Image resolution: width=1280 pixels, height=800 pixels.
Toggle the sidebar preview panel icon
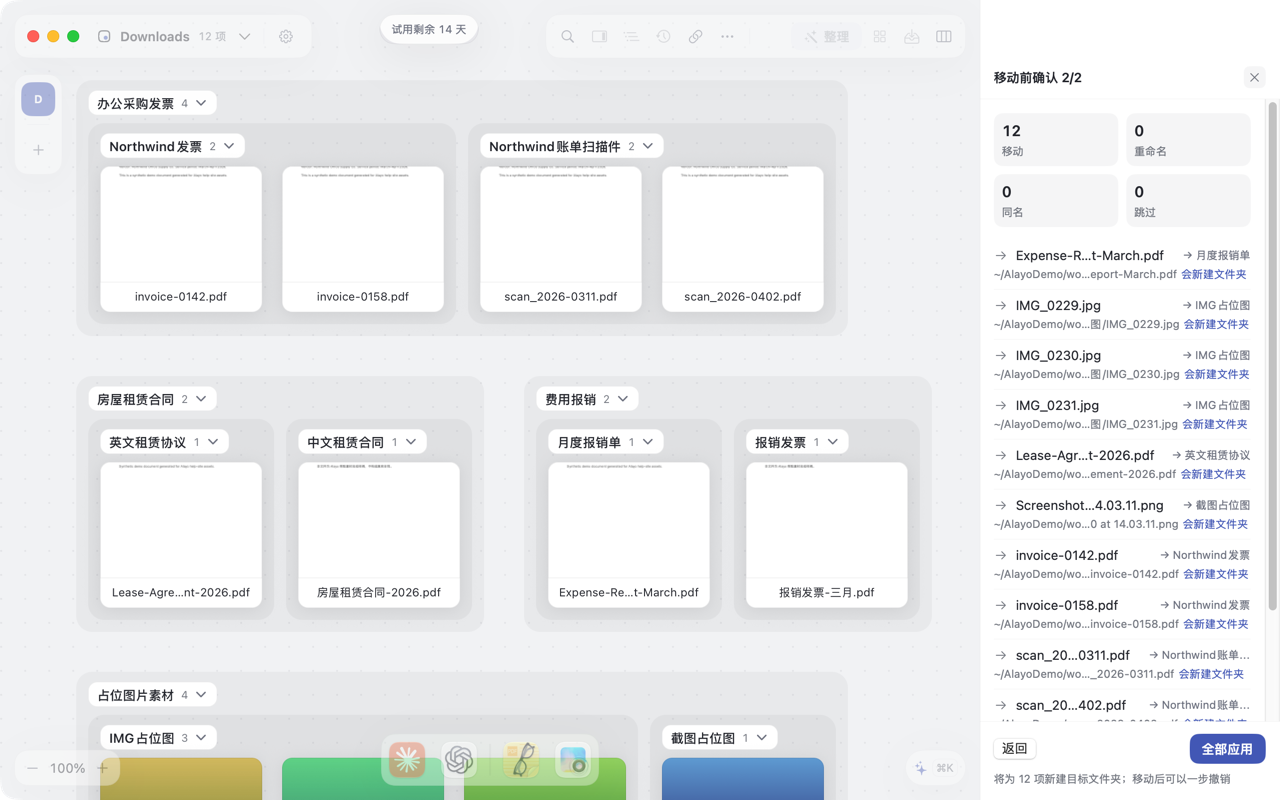[599, 37]
